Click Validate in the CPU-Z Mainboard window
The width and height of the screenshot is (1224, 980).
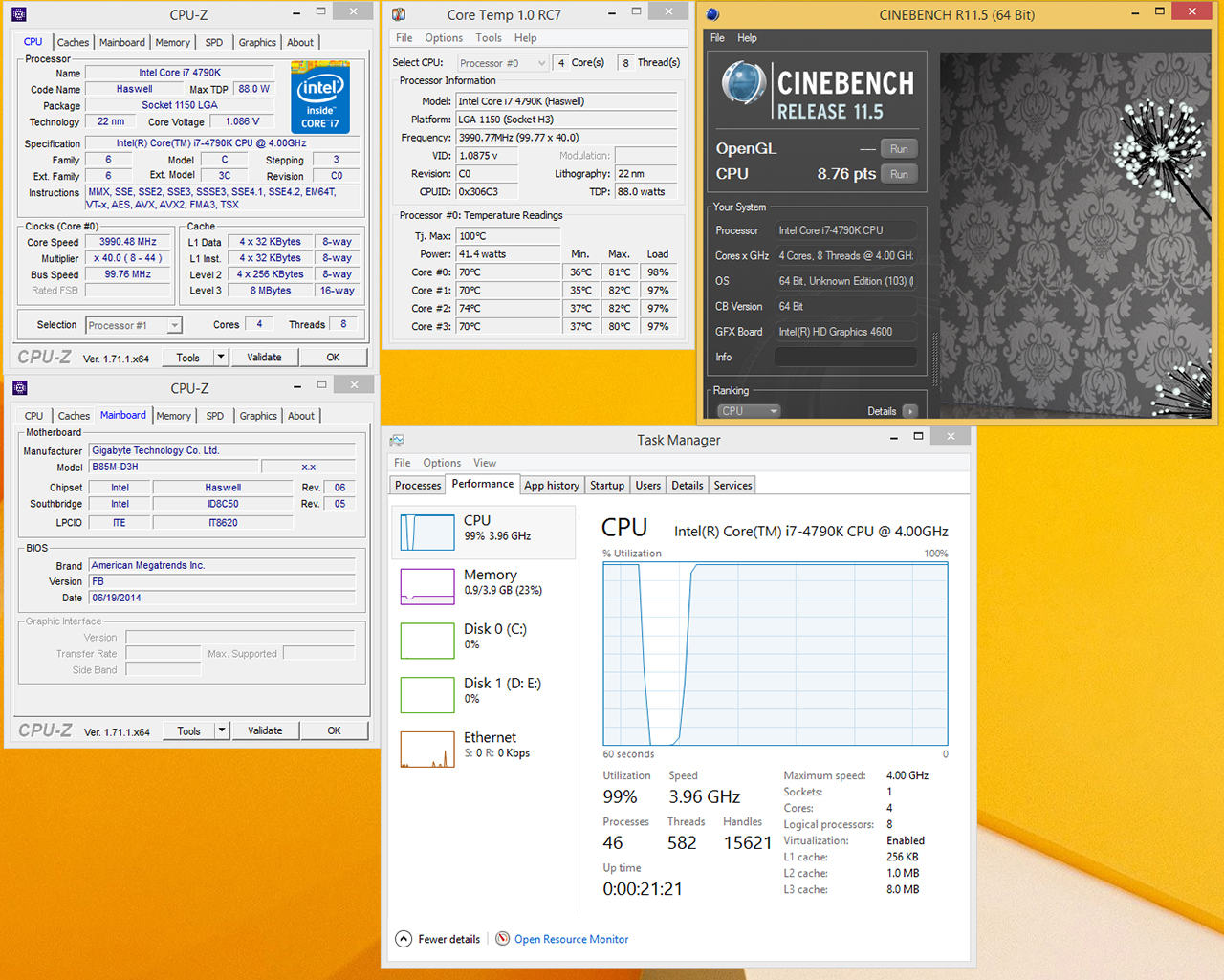point(266,730)
